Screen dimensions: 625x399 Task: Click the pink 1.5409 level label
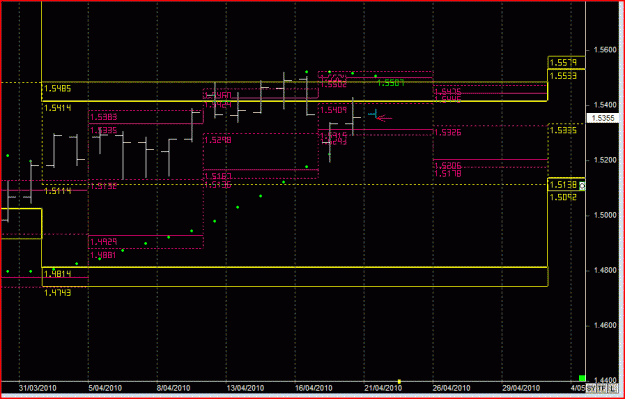tap(333, 110)
